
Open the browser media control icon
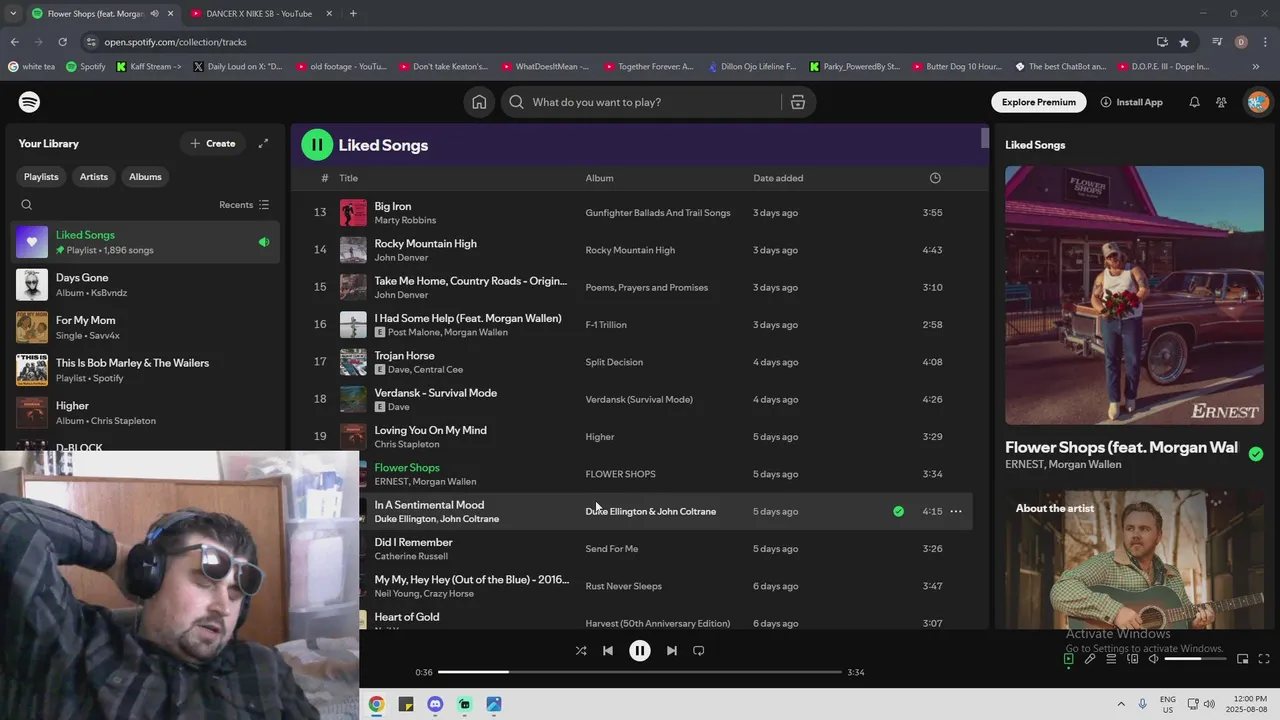tap(1217, 42)
